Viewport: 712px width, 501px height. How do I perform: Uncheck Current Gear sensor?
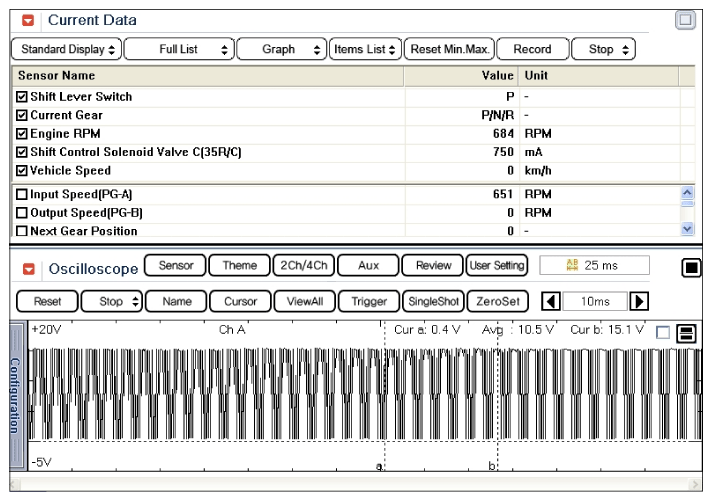pyautogui.click(x=21, y=115)
